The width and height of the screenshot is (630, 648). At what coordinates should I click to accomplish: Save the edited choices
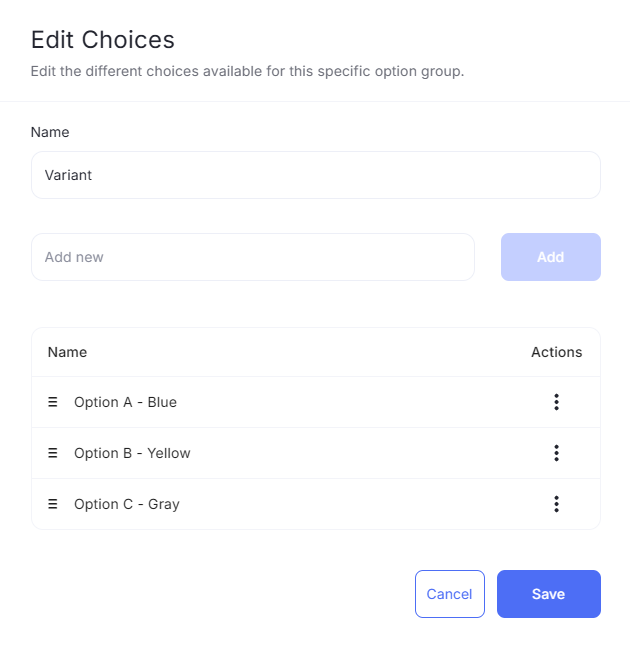tap(549, 594)
